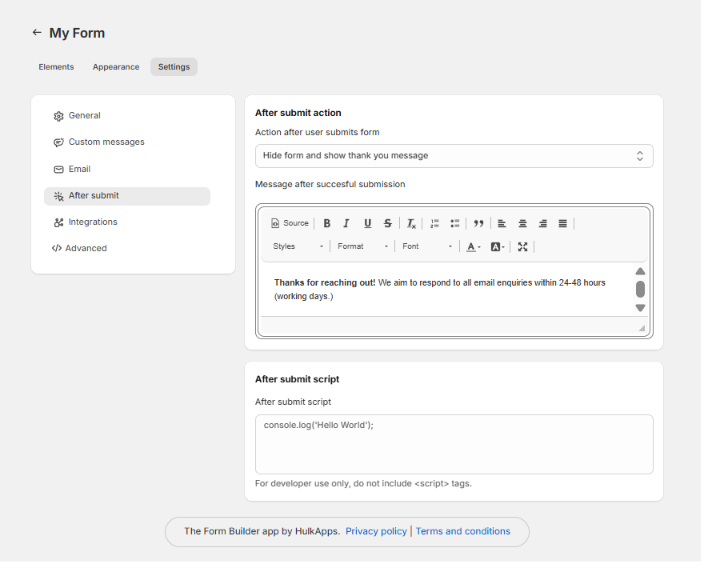
Task: Remove formatting from text
Action: coord(411,223)
